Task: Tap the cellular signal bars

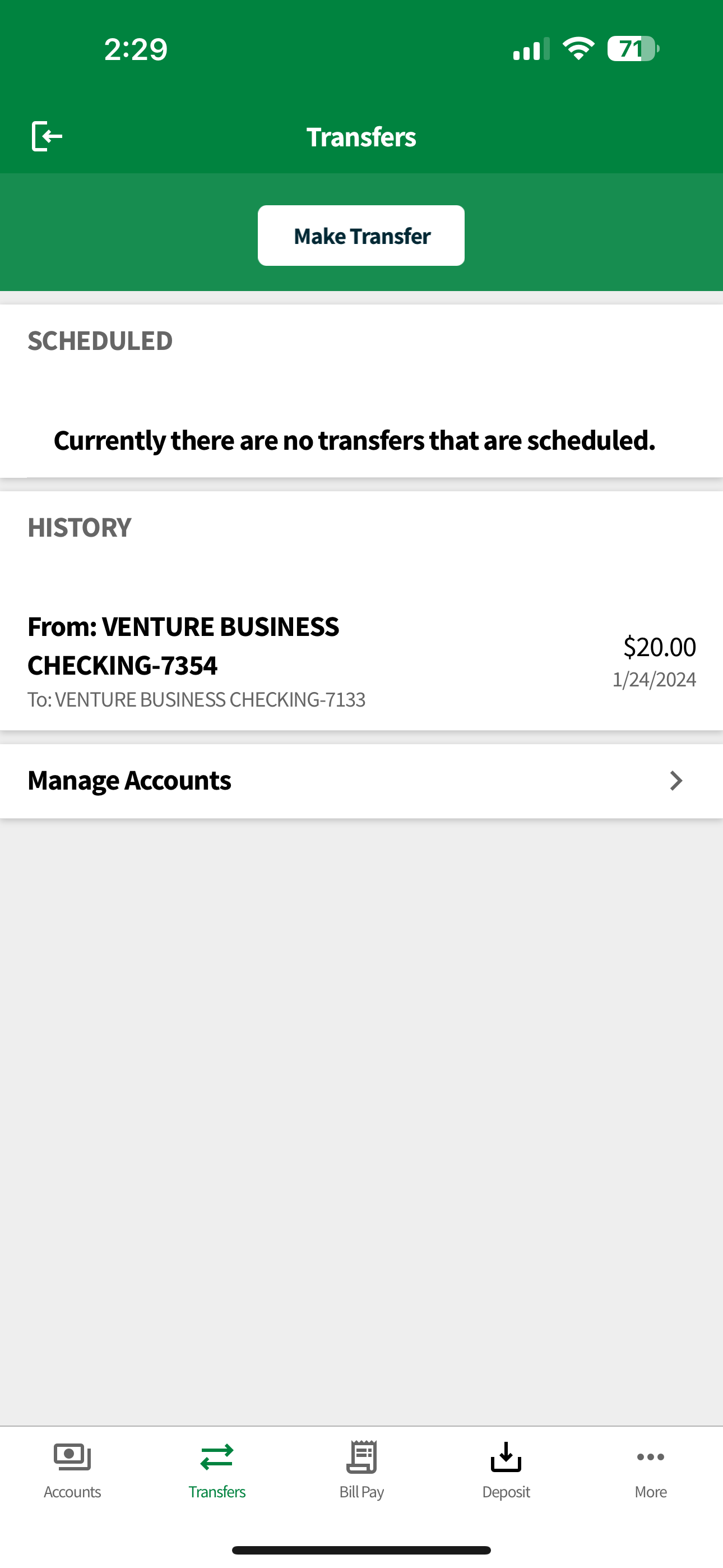Action: click(531, 49)
